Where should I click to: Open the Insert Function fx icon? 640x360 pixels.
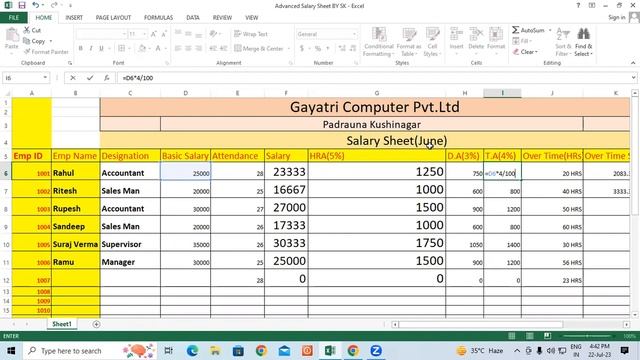pos(107,78)
